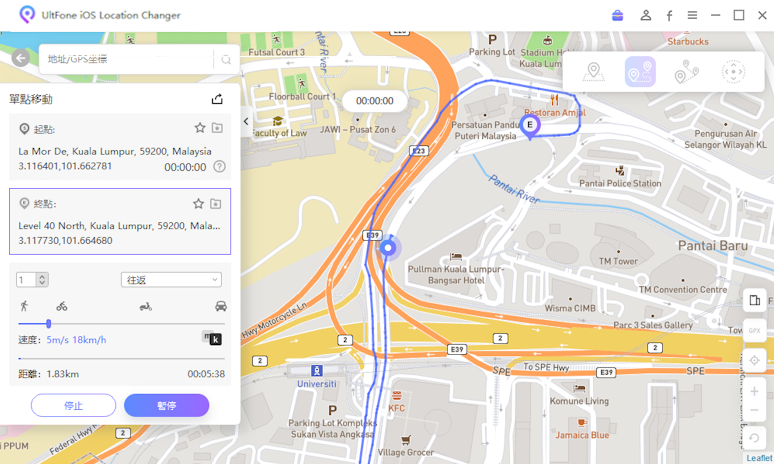Star the end point Level 40 North
The width and height of the screenshot is (774, 464).
[x=198, y=203]
